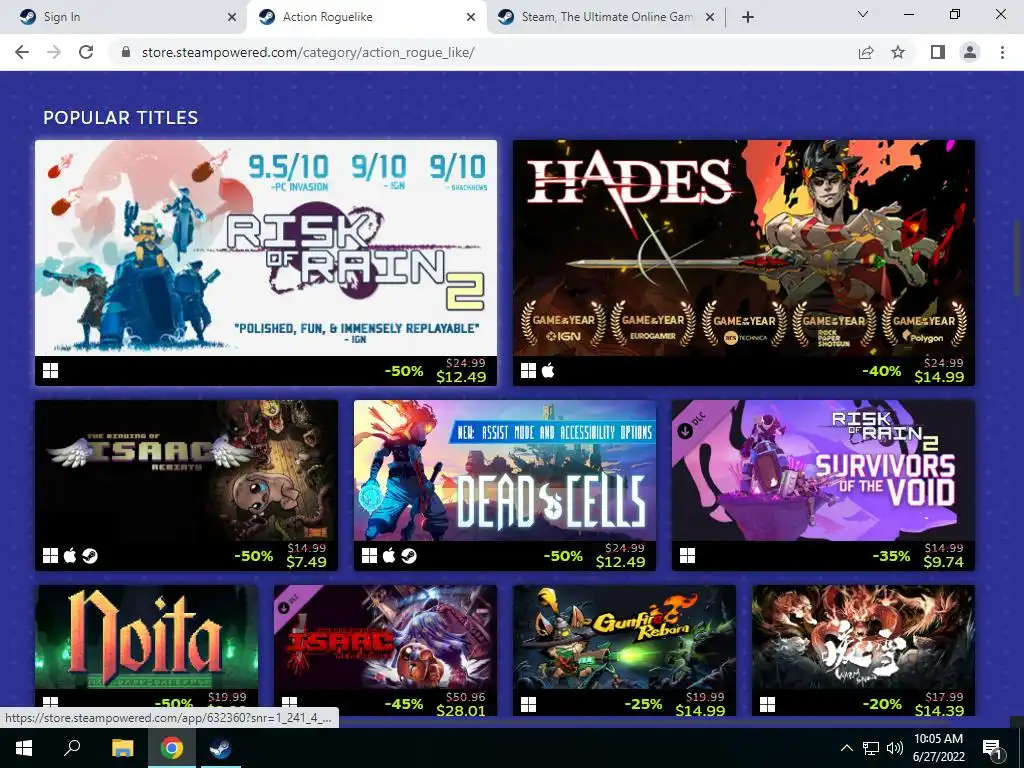Open the volume control tray icon
Viewport: 1024px width, 768px height.
click(x=895, y=748)
